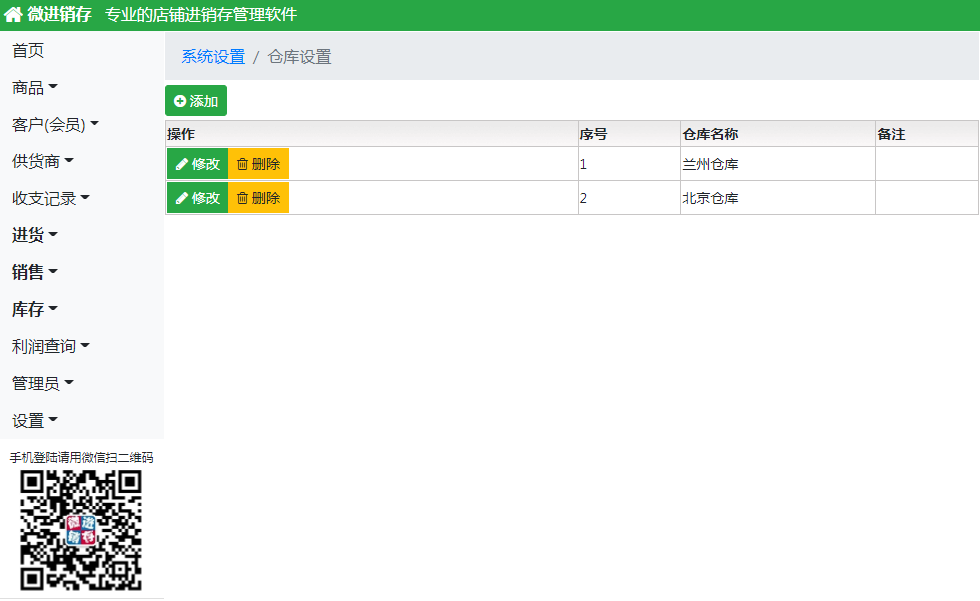Expand the 供货商 dropdown menu

(42, 161)
